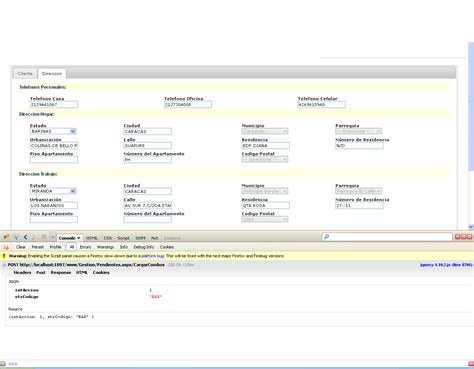Screen dimensions: 474x369
Task: Go back with the Firebug back arrow
Action: pyautogui.click(x=26, y=237)
